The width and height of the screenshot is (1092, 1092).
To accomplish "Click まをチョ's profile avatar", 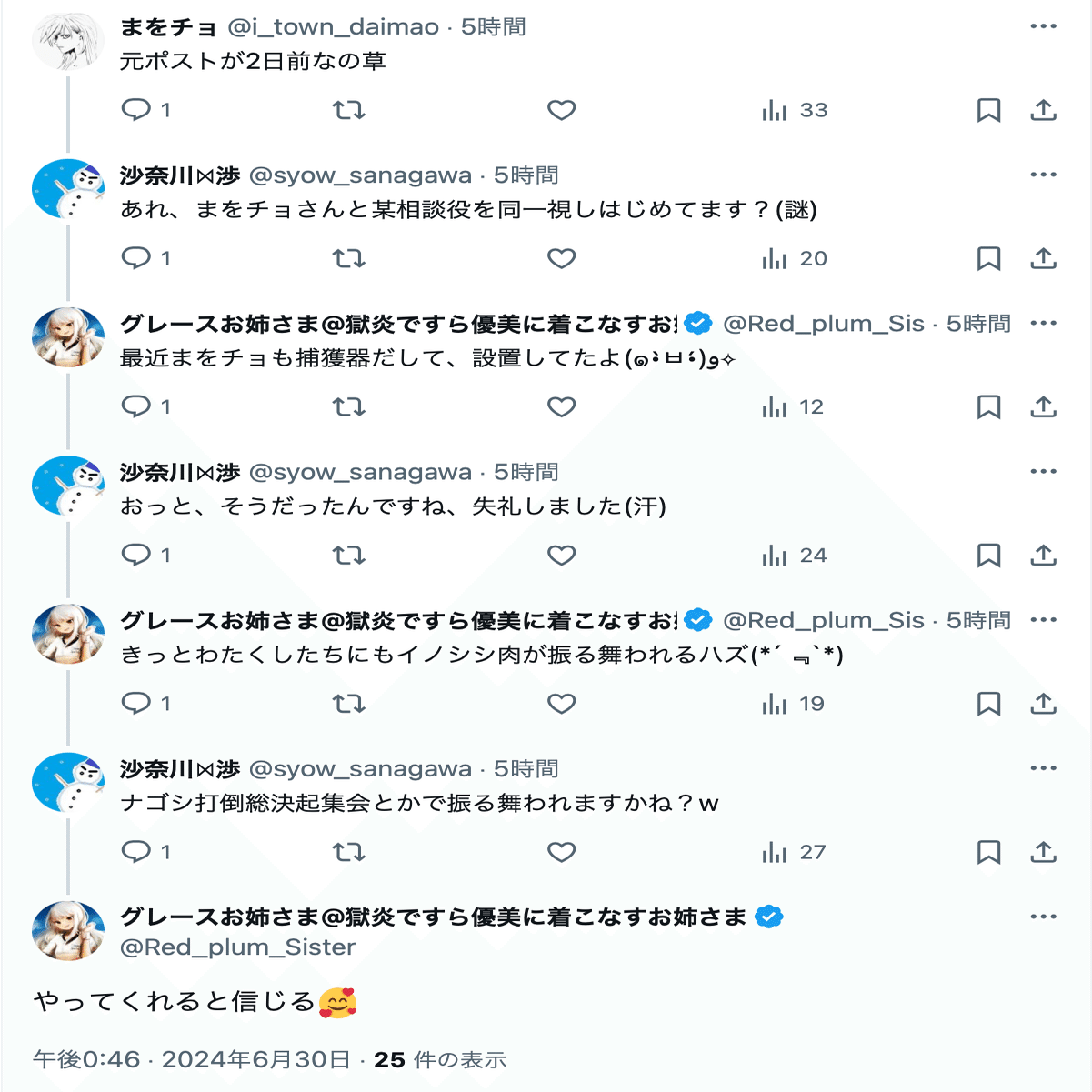I will pos(67,42).
